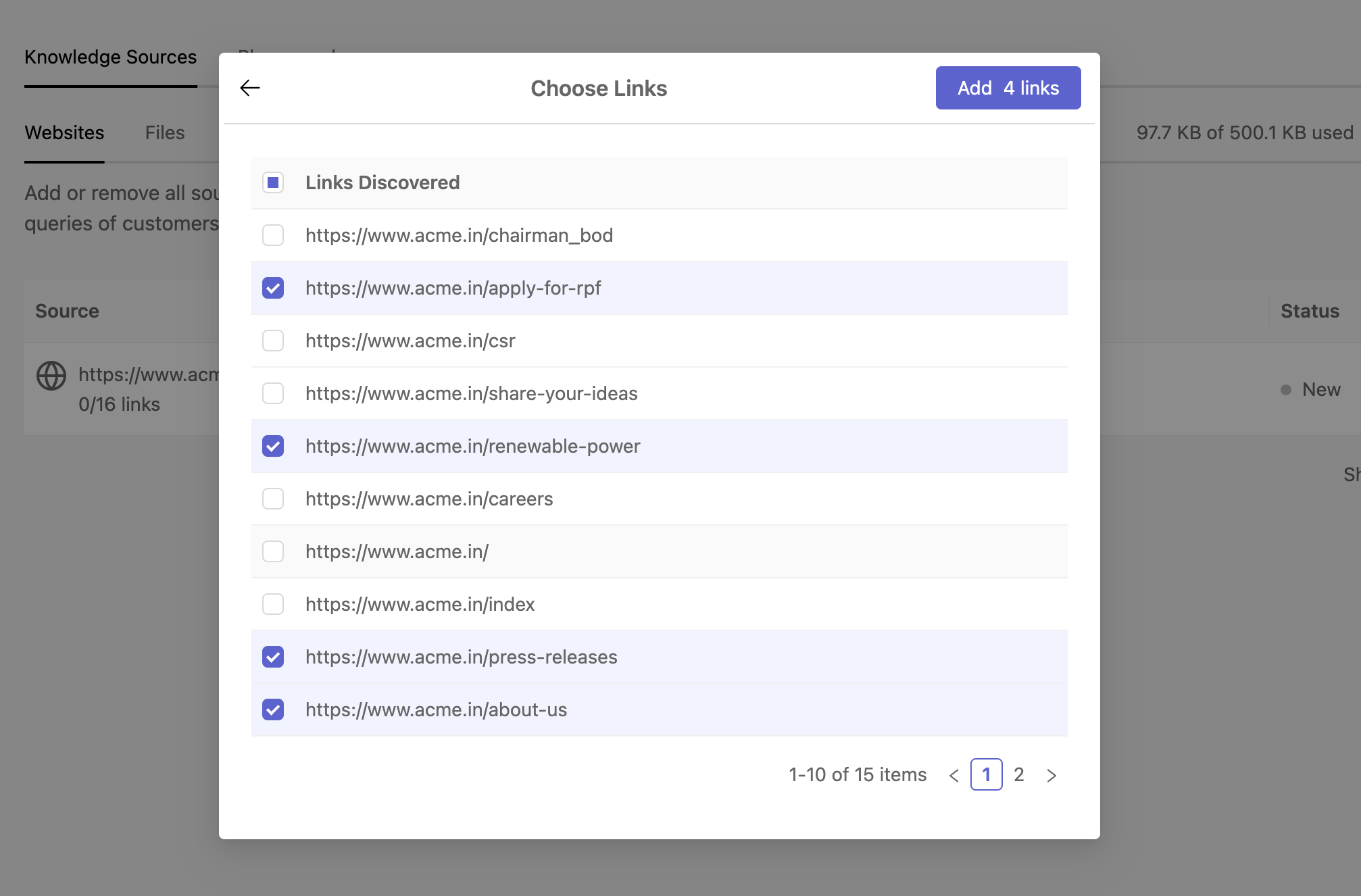Deselect the renewable-power link
This screenshot has height=896, width=1361.
273,446
